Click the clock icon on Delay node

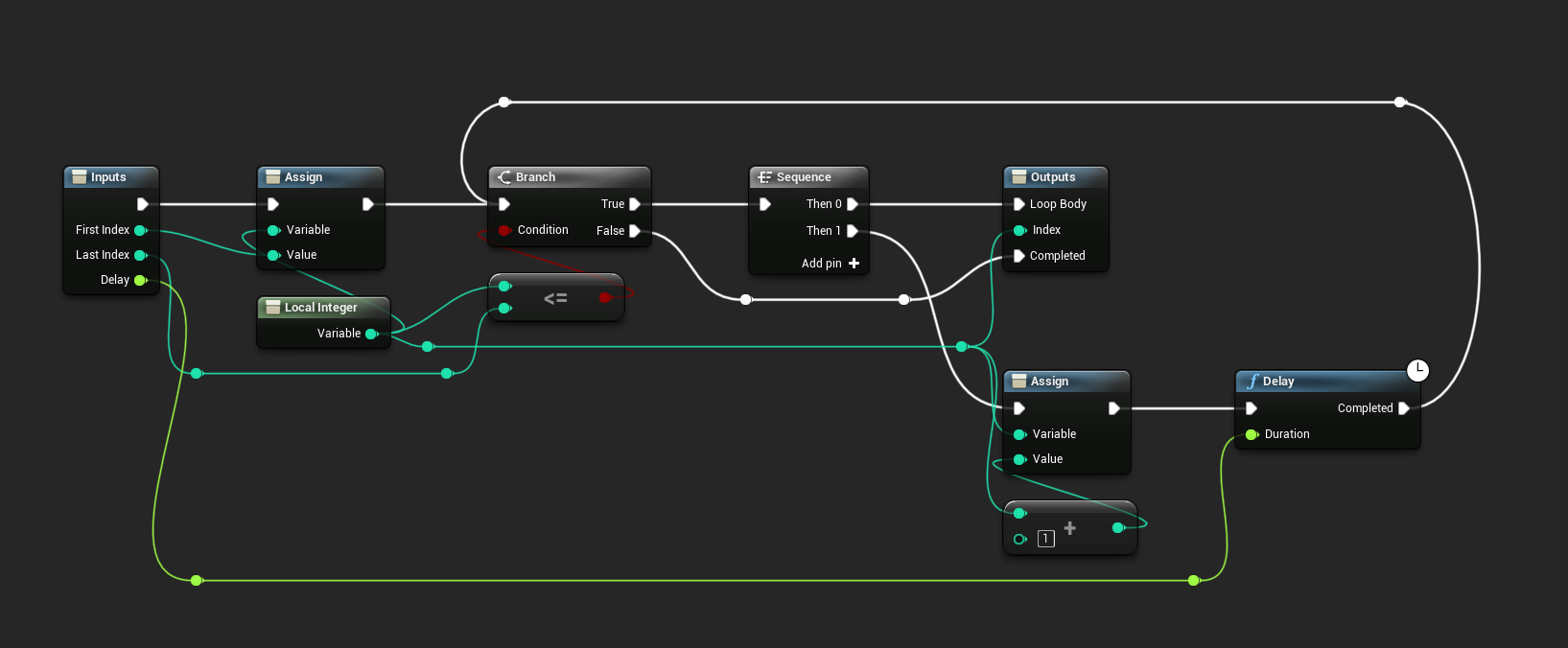(x=1417, y=370)
